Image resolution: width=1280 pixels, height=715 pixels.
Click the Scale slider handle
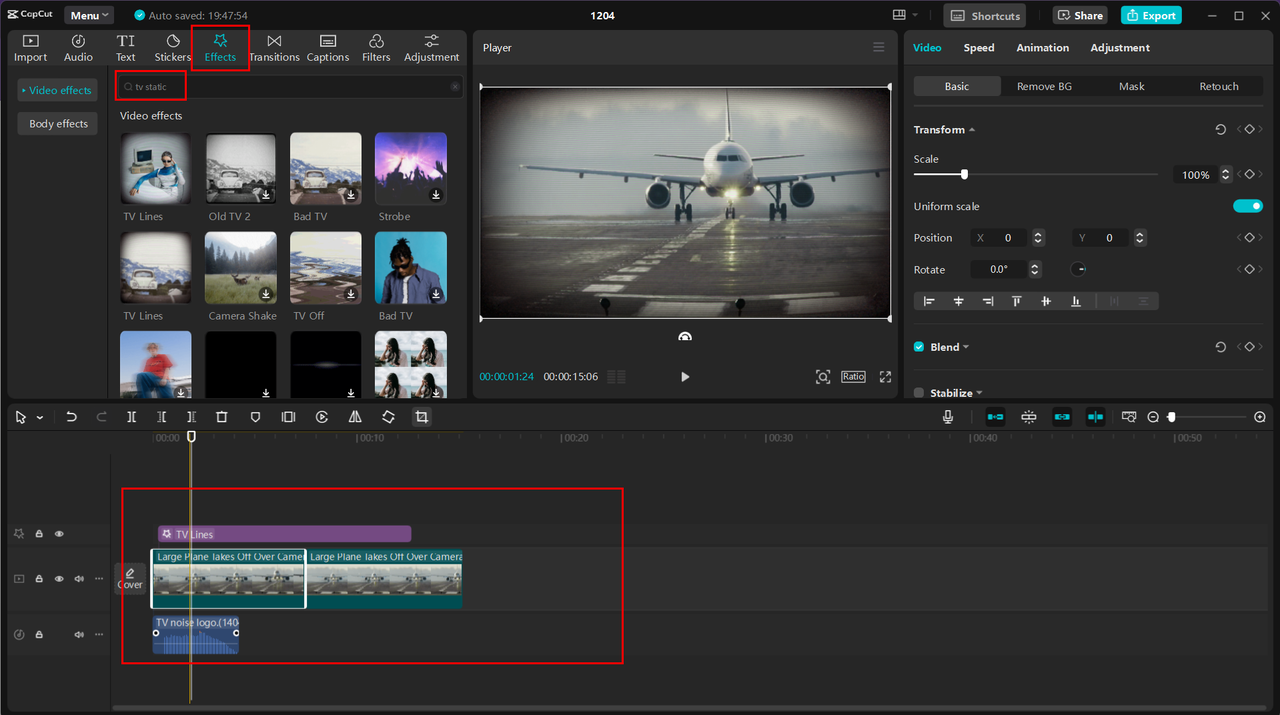(964, 175)
